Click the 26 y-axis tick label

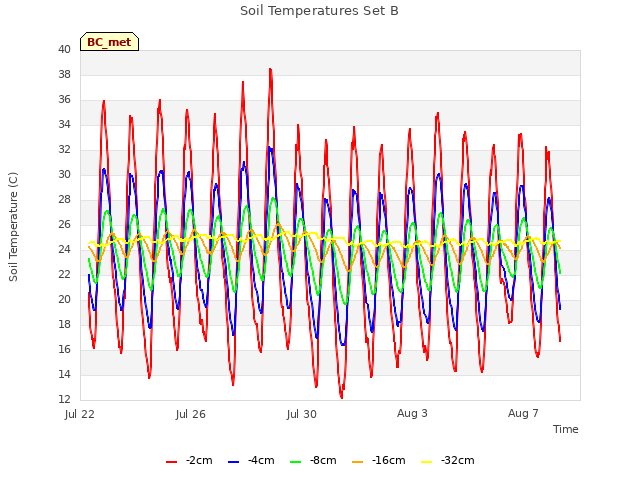click(x=64, y=224)
